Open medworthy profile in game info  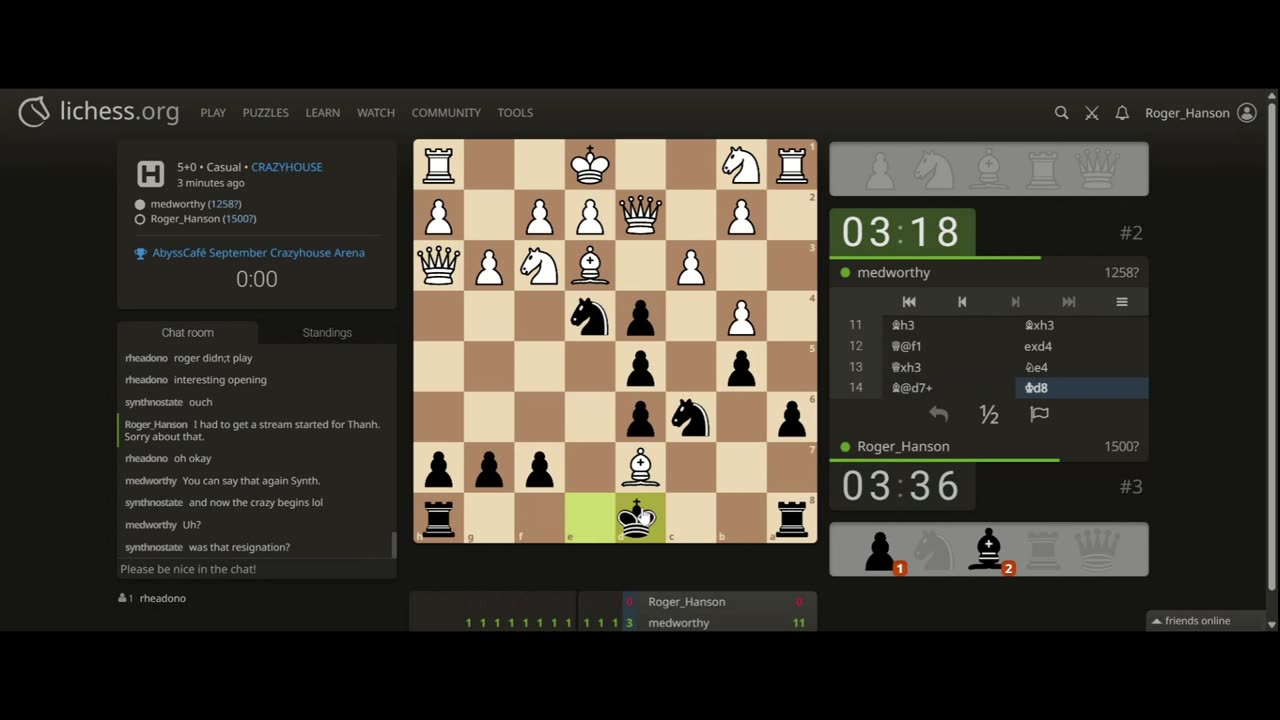coord(196,204)
